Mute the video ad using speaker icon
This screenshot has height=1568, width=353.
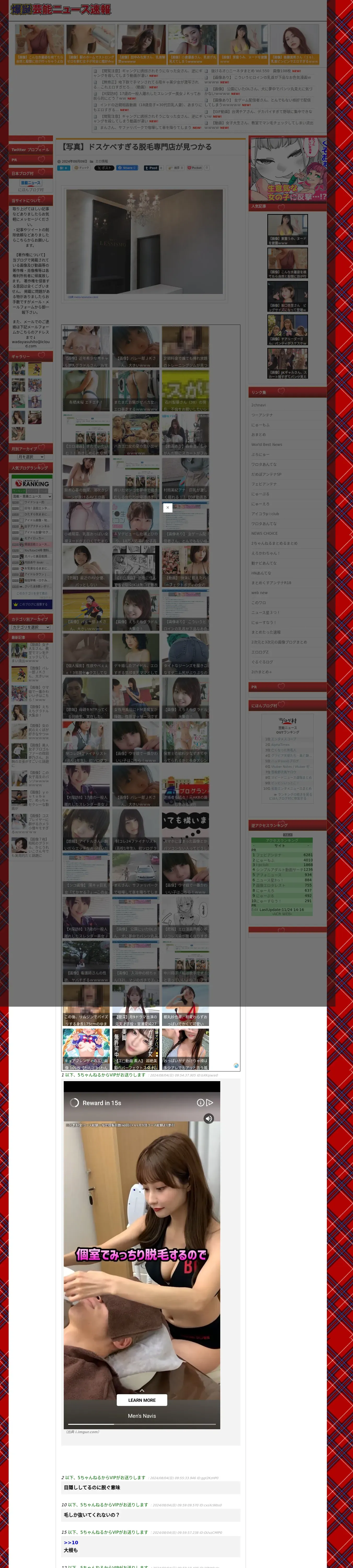pos(209,1118)
